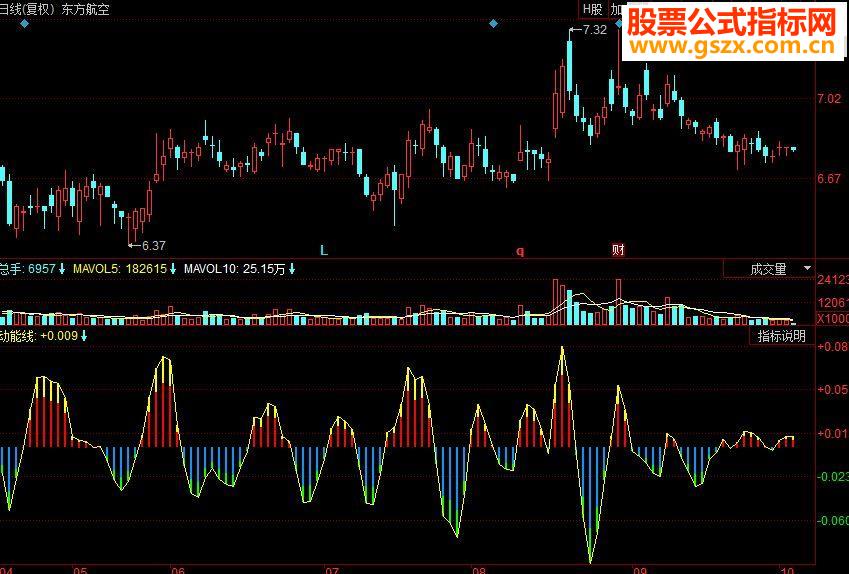The height and width of the screenshot is (574, 849).
Task: Click the down arrow after 动能线 +0.009
Action: coord(84,336)
